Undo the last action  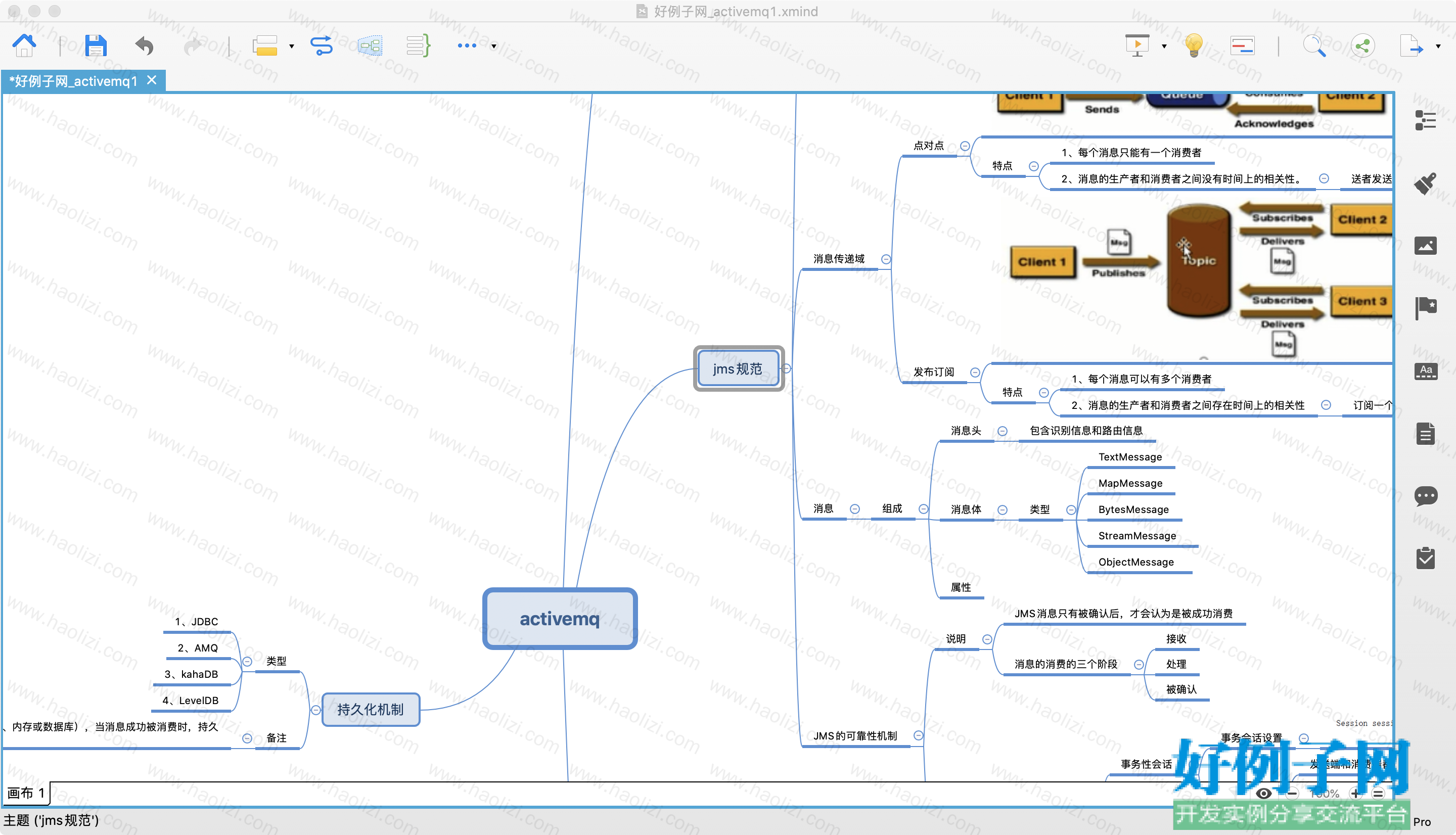click(x=144, y=45)
